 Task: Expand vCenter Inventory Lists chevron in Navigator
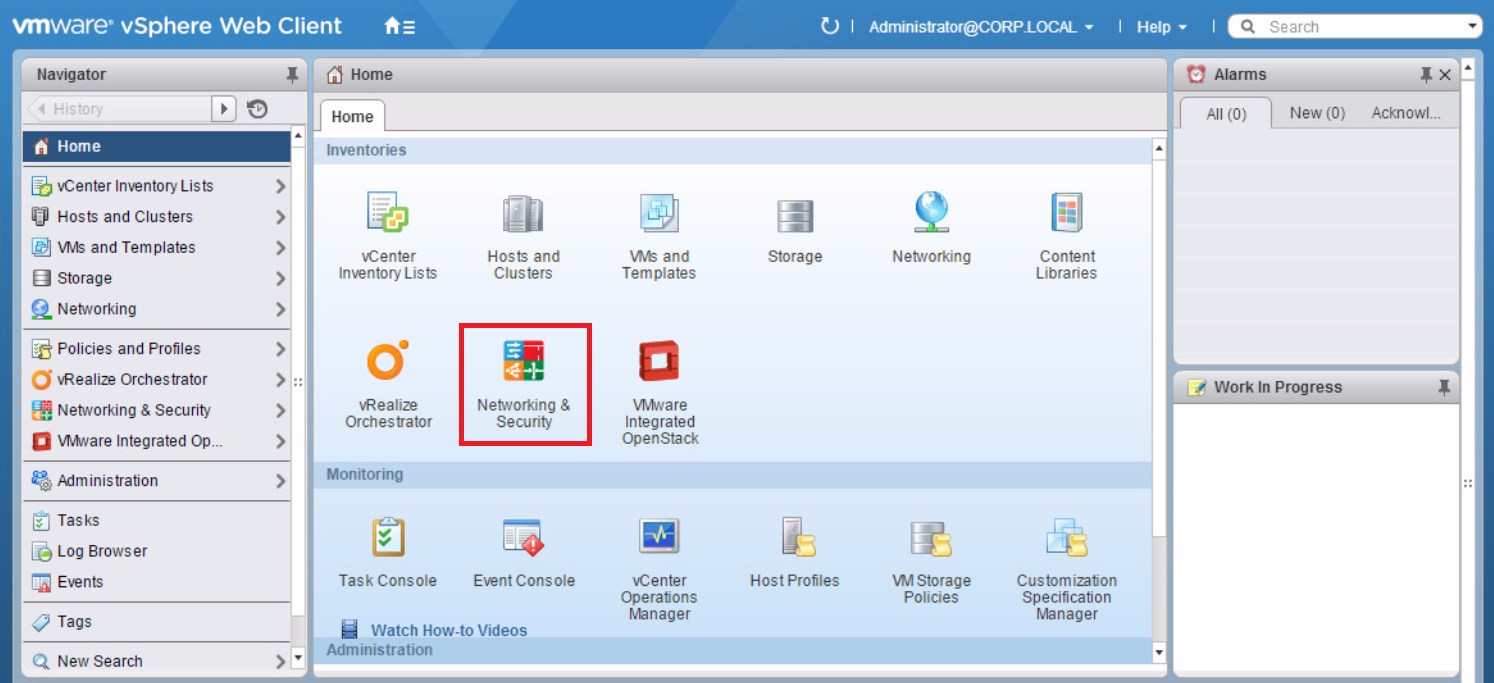[280, 186]
